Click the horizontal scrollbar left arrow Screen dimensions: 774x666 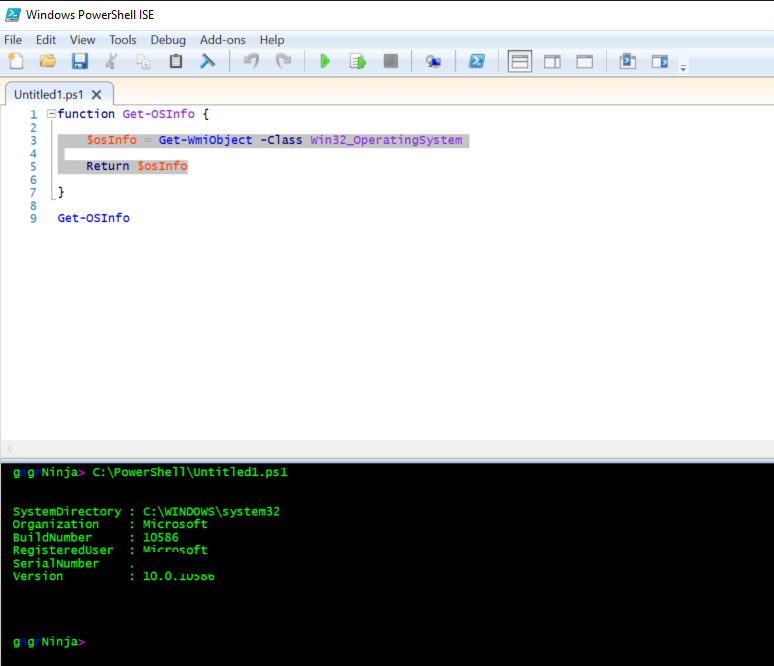point(9,450)
